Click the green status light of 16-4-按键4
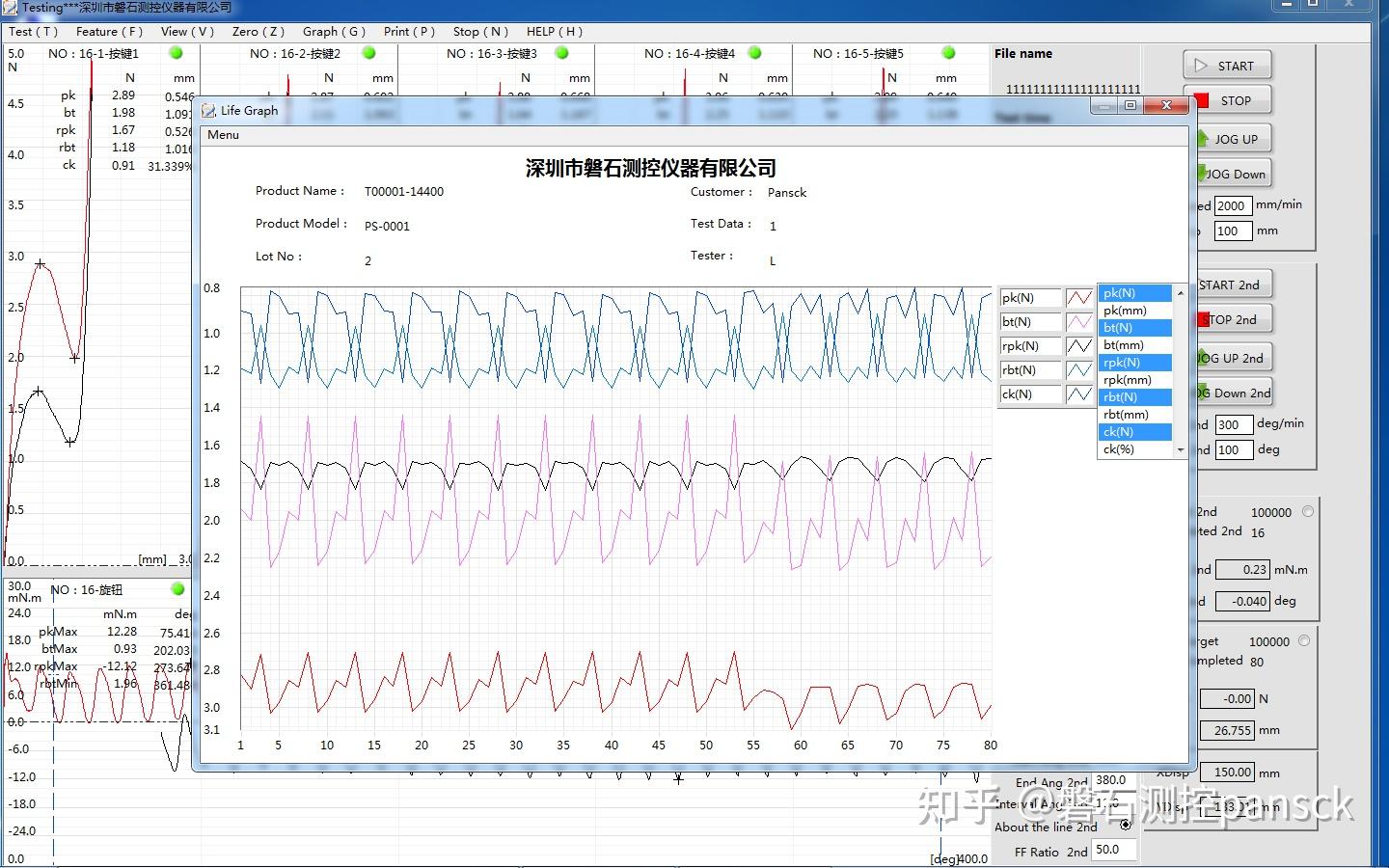 (755, 53)
